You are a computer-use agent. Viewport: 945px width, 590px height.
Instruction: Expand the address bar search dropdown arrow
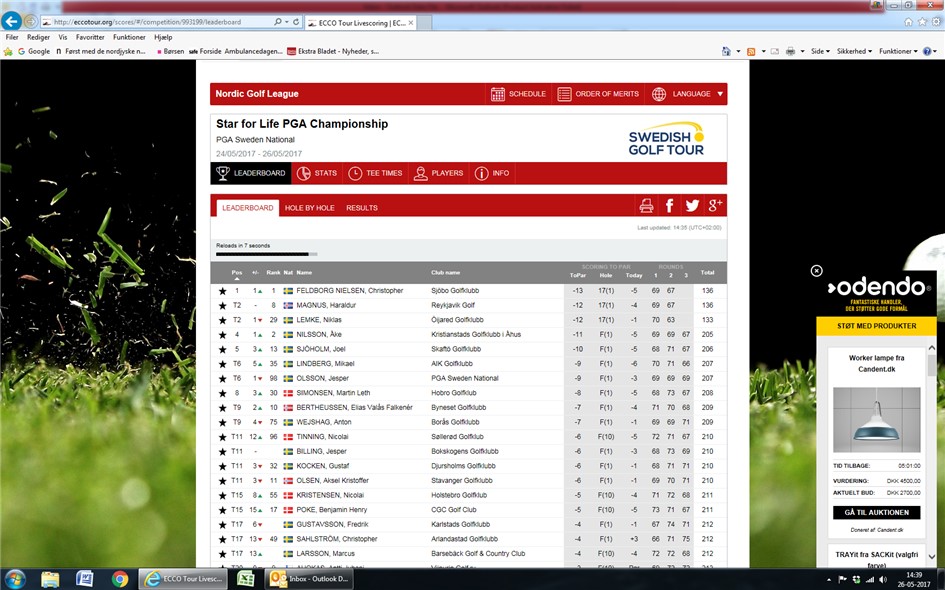pos(286,22)
